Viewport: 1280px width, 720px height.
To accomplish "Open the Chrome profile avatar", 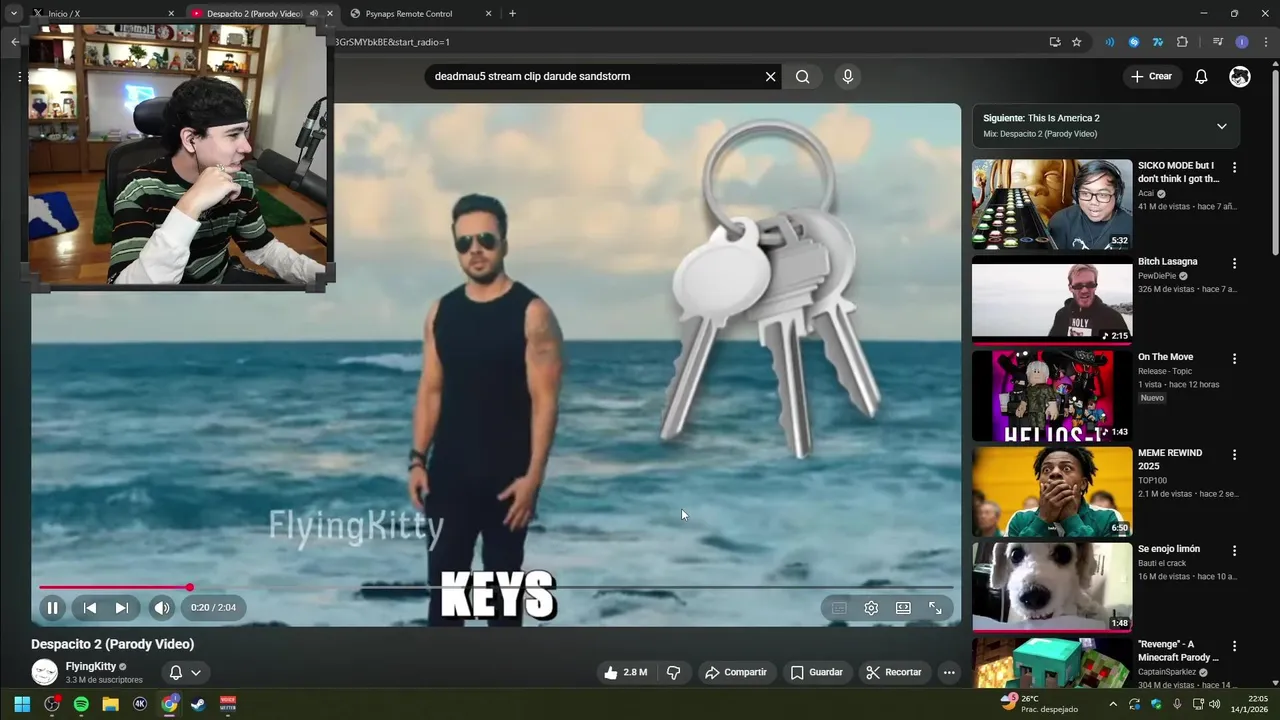I will click(x=1242, y=42).
